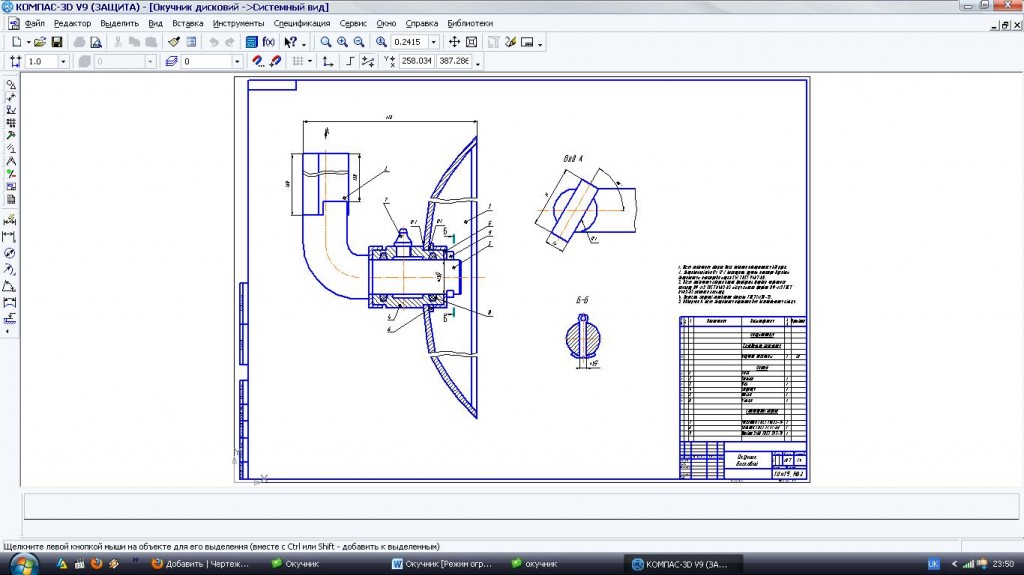Open the Designations panel icon in the left toolbar
Viewport: 1024px width, 575px height.
[x=10, y=110]
